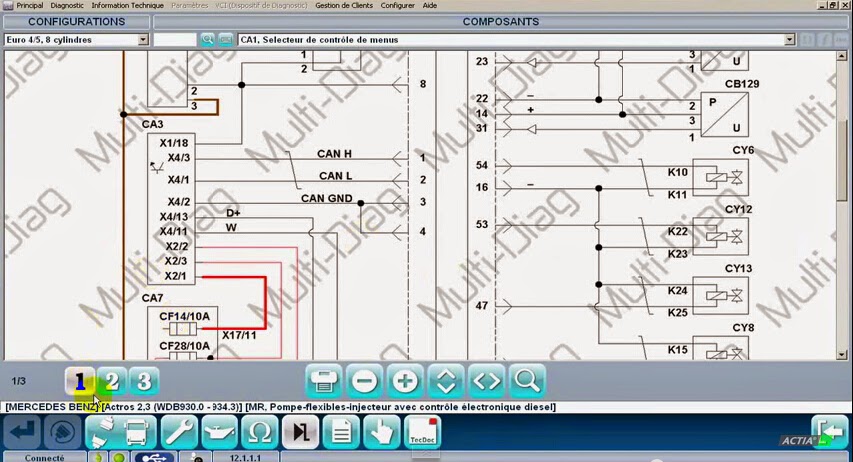The image size is (853, 462).
Task: Click the empty filter input field
Action: point(175,40)
